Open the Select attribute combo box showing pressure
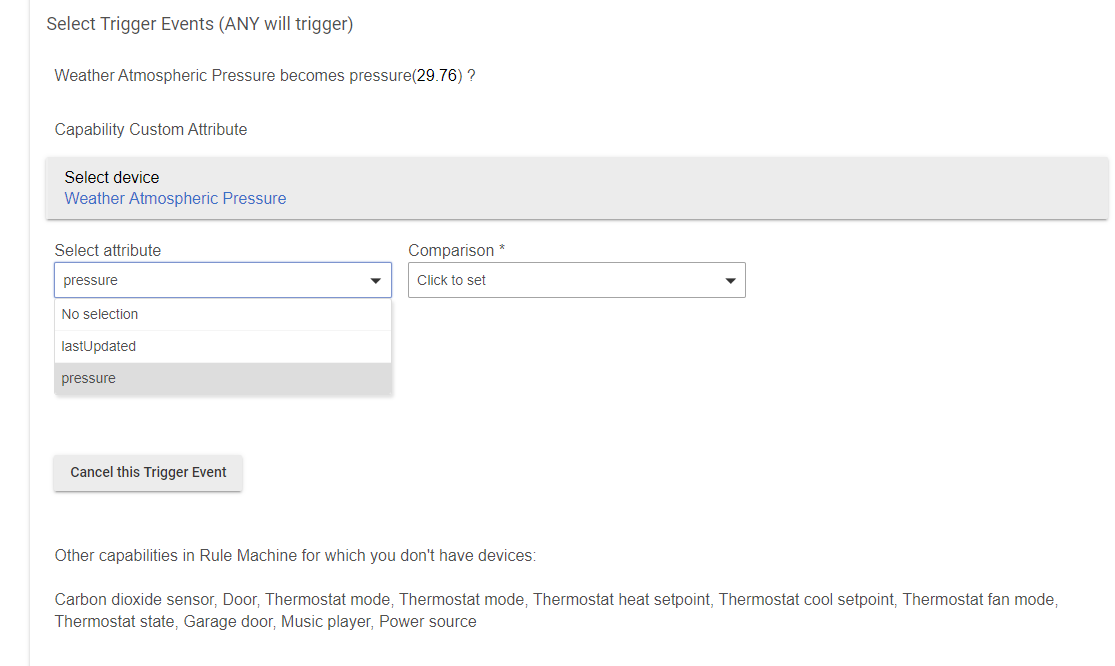 (210, 280)
